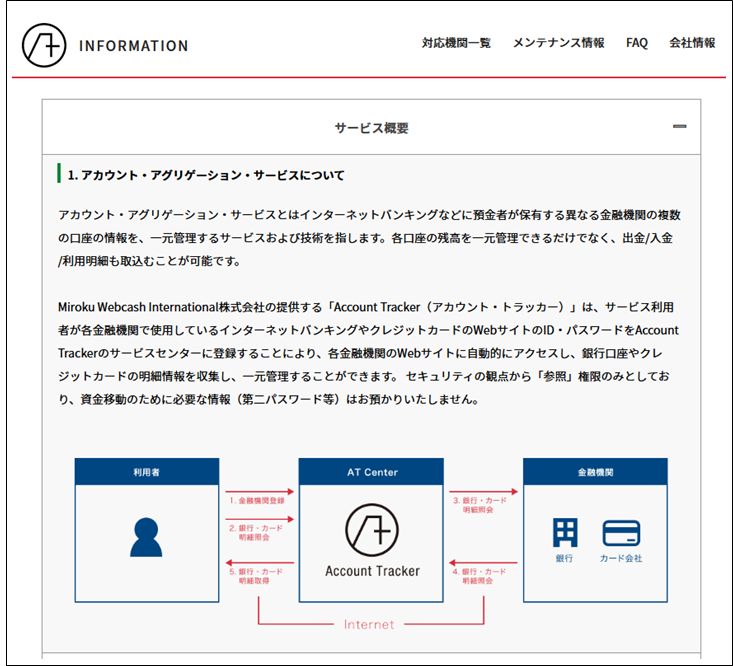
Task: Click the credit card icon above カード会社
Action: tap(621, 532)
